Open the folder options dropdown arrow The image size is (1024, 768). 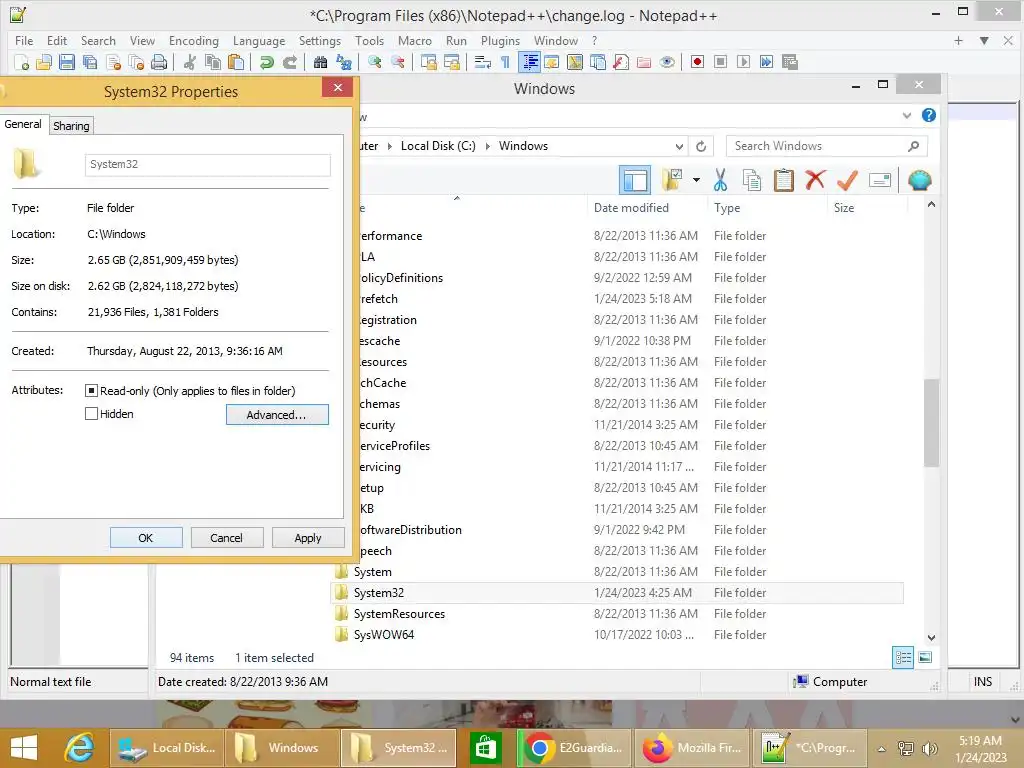[x=696, y=180]
